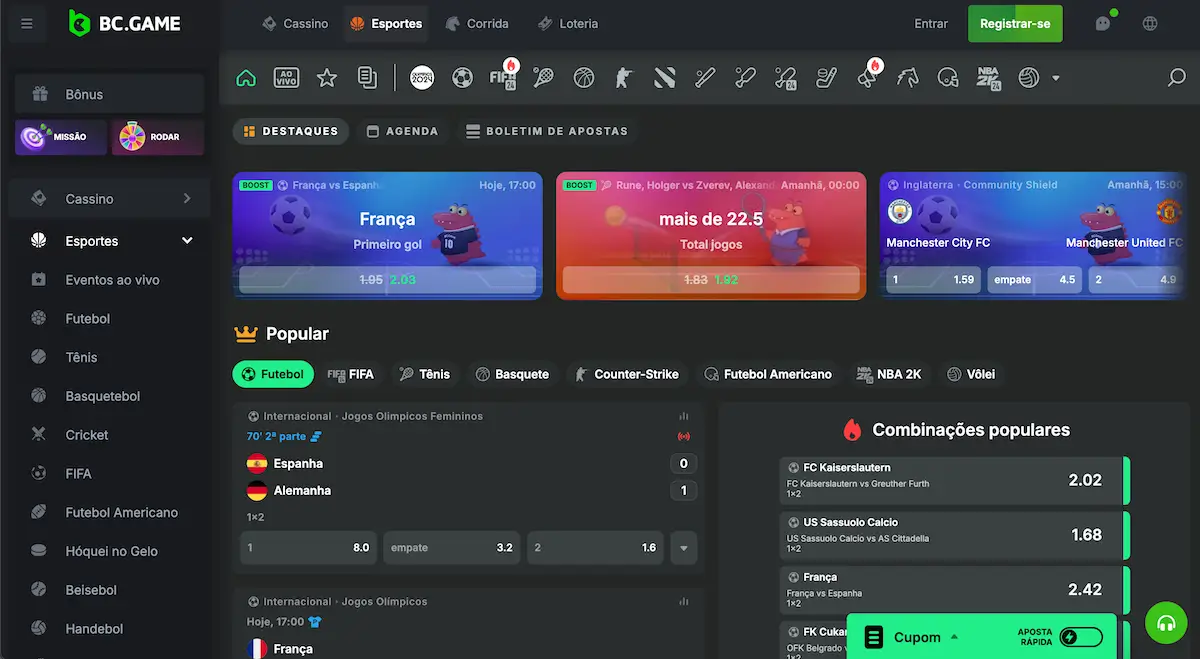The height and width of the screenshot is (659, 1200).
Task: Expand the Cassino sidebar section
Action: pyautogui.click(x=187, y=199)
